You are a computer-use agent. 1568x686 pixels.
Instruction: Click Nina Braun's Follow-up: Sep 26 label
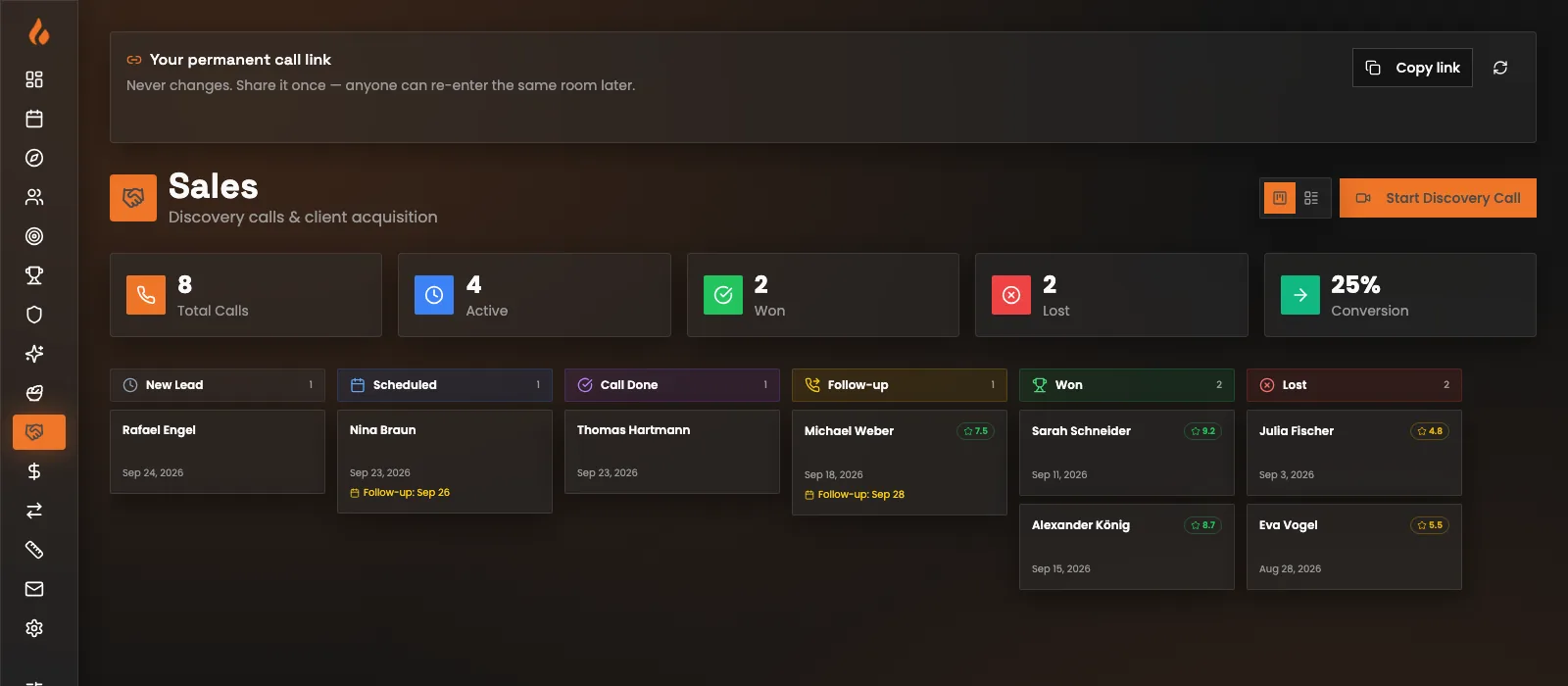point(400,493)
